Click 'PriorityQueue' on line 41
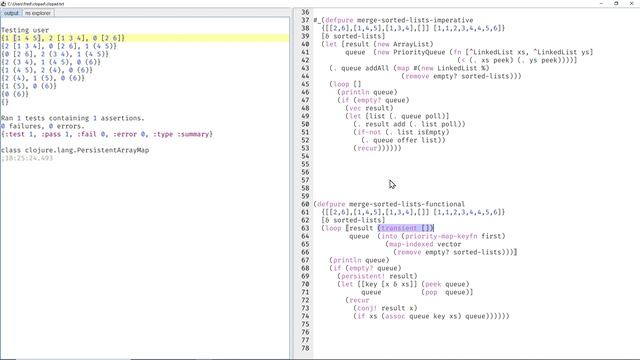 [x=419, y=52]
